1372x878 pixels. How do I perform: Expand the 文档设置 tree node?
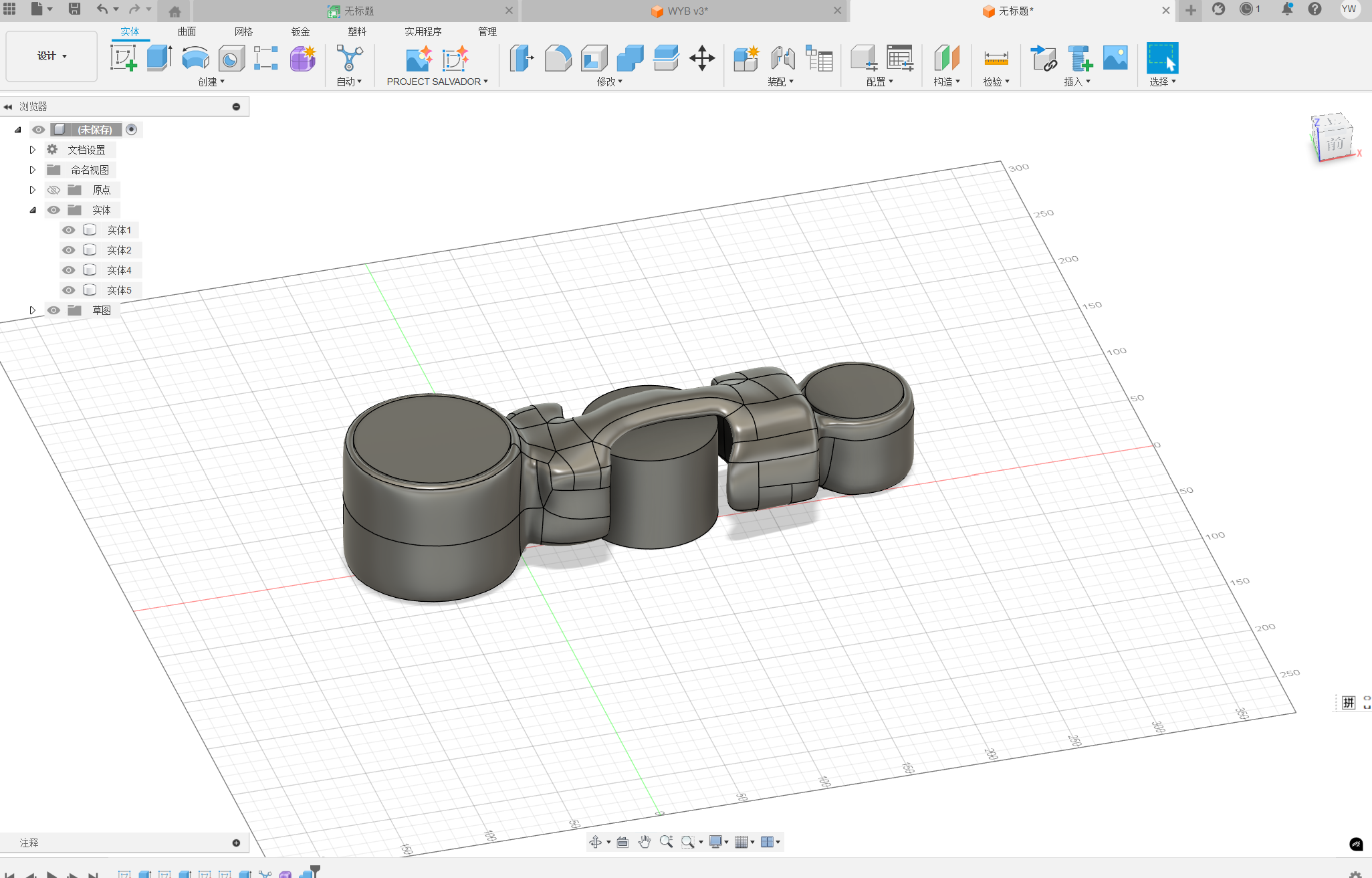pos(32,150)
